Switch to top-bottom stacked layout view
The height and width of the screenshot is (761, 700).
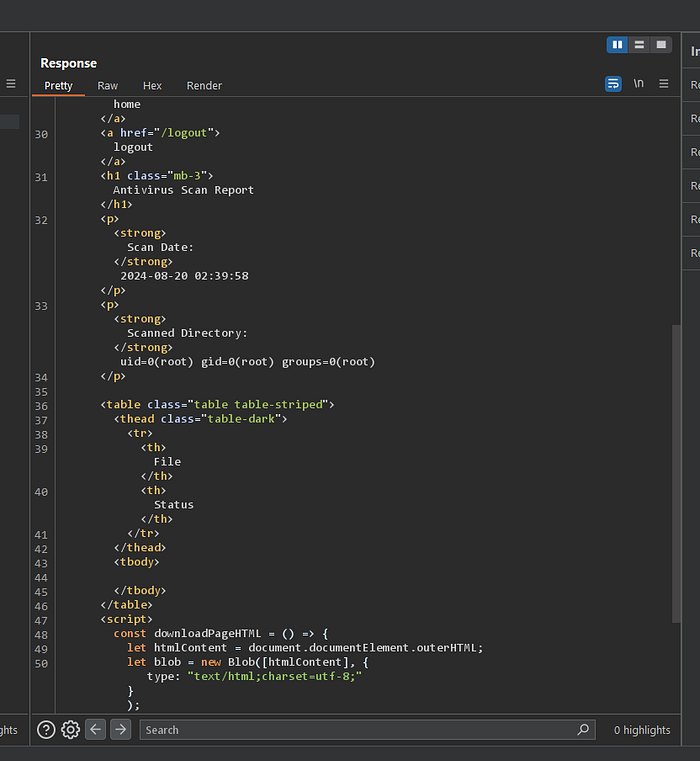tap(639, 45)
